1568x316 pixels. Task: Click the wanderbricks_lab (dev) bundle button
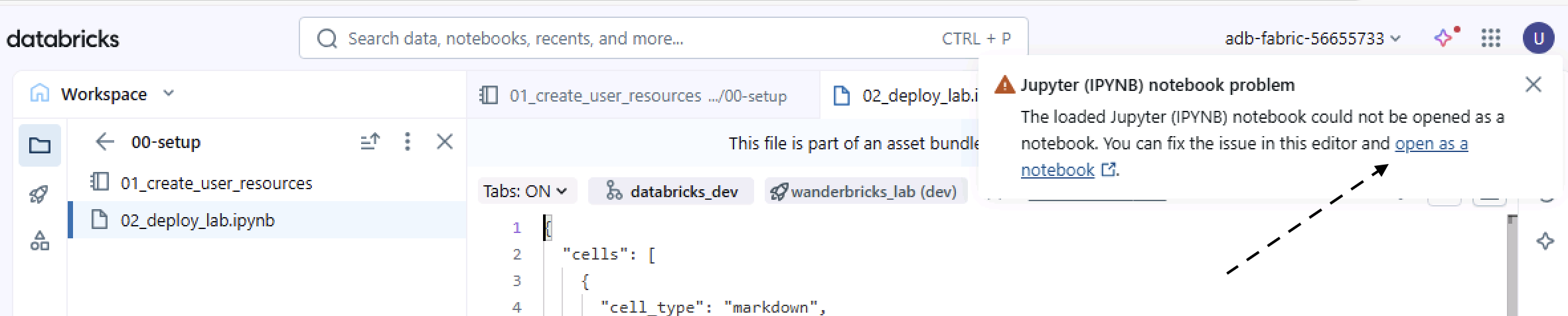tap(865, 191)
